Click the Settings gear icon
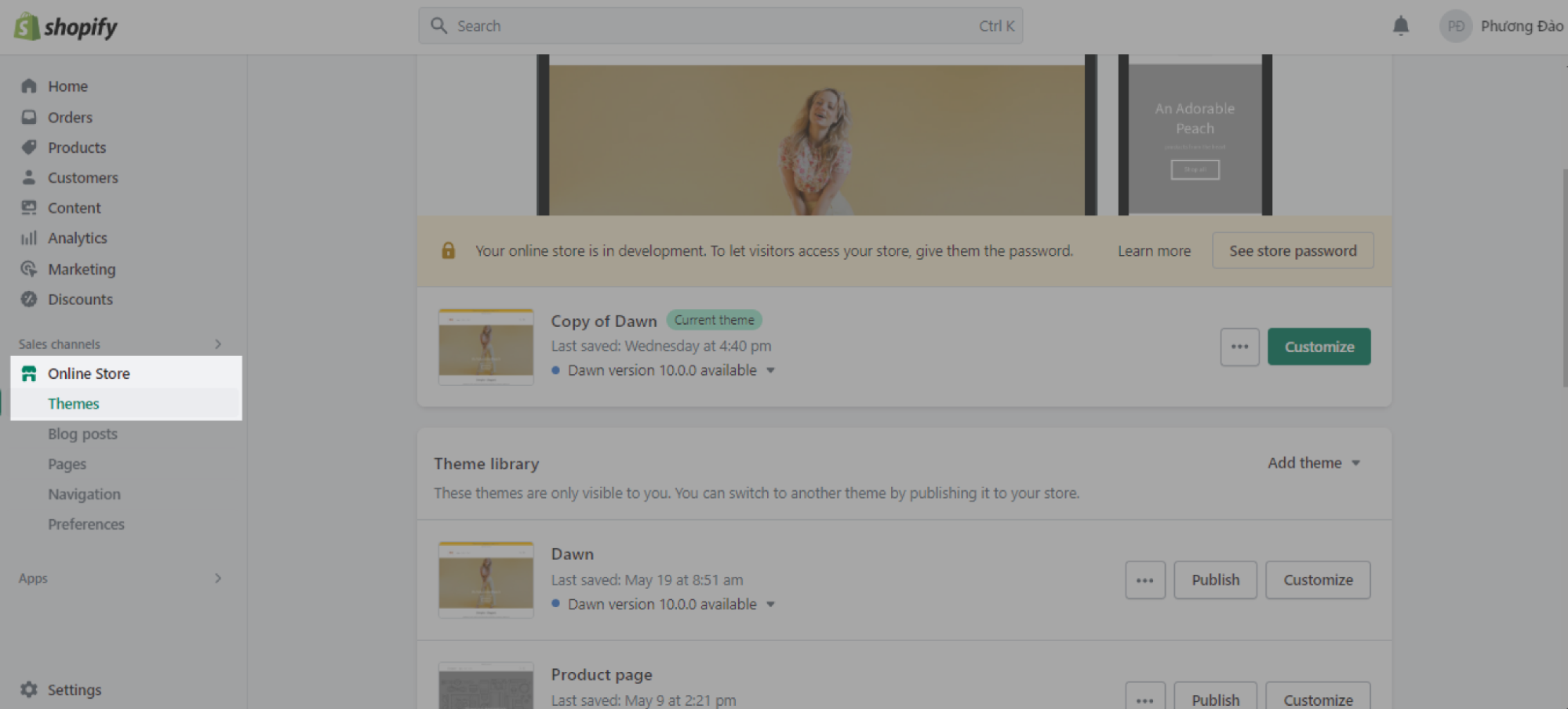Screen dimensions: 1568x709 point(29,689)
